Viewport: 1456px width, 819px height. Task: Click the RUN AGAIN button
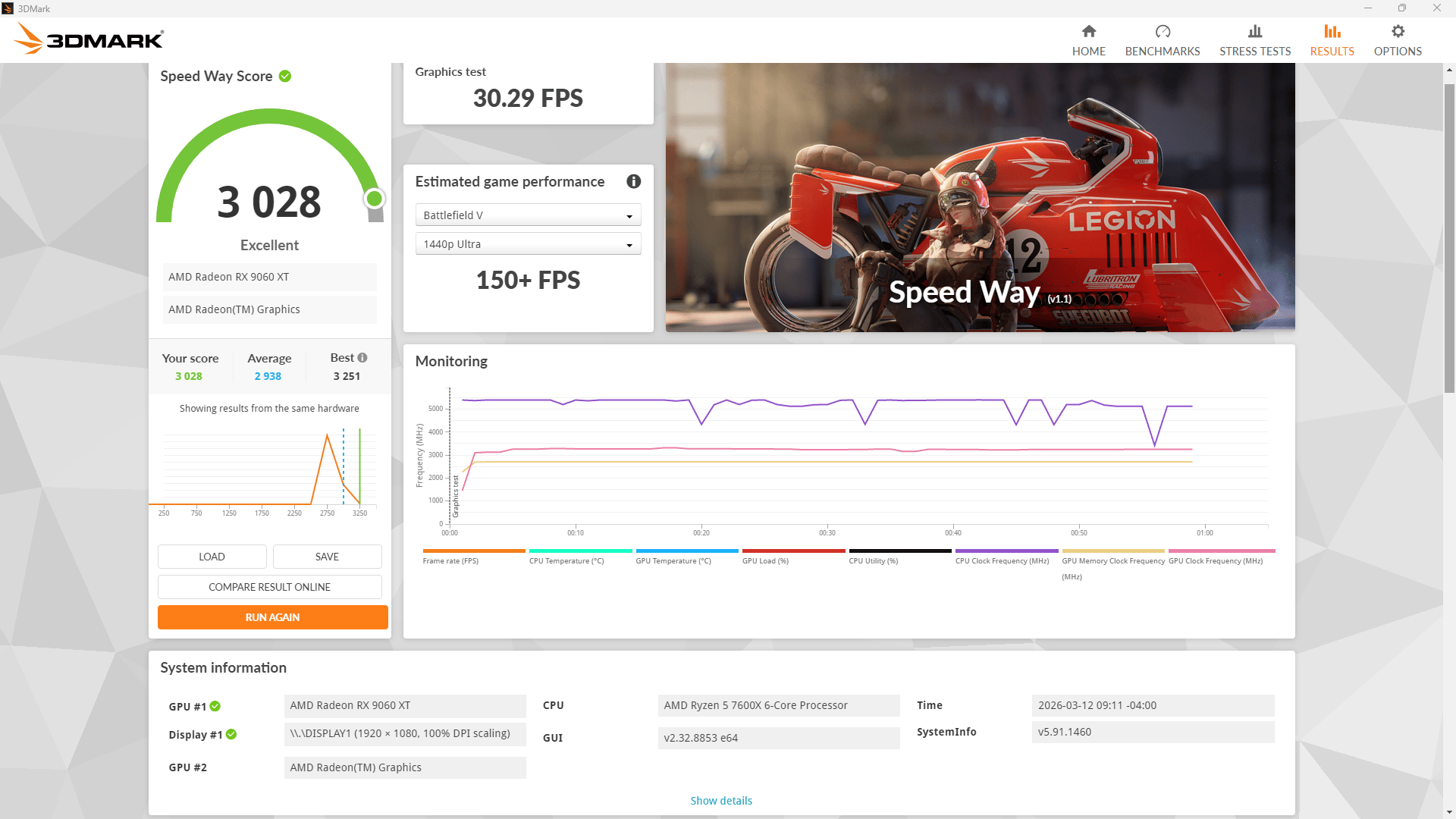point(272,617)
